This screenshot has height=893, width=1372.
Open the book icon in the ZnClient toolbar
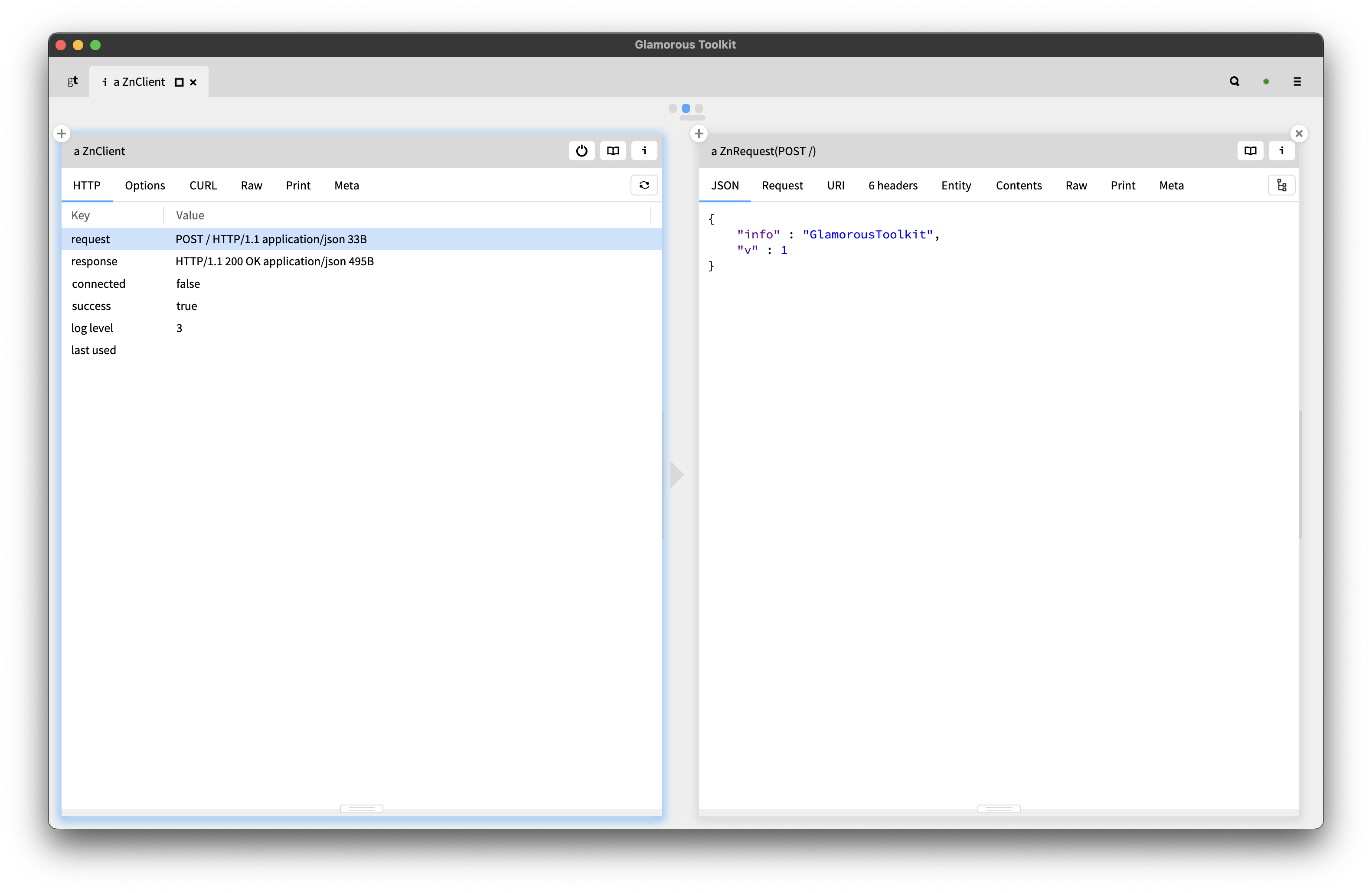[613, 151]
